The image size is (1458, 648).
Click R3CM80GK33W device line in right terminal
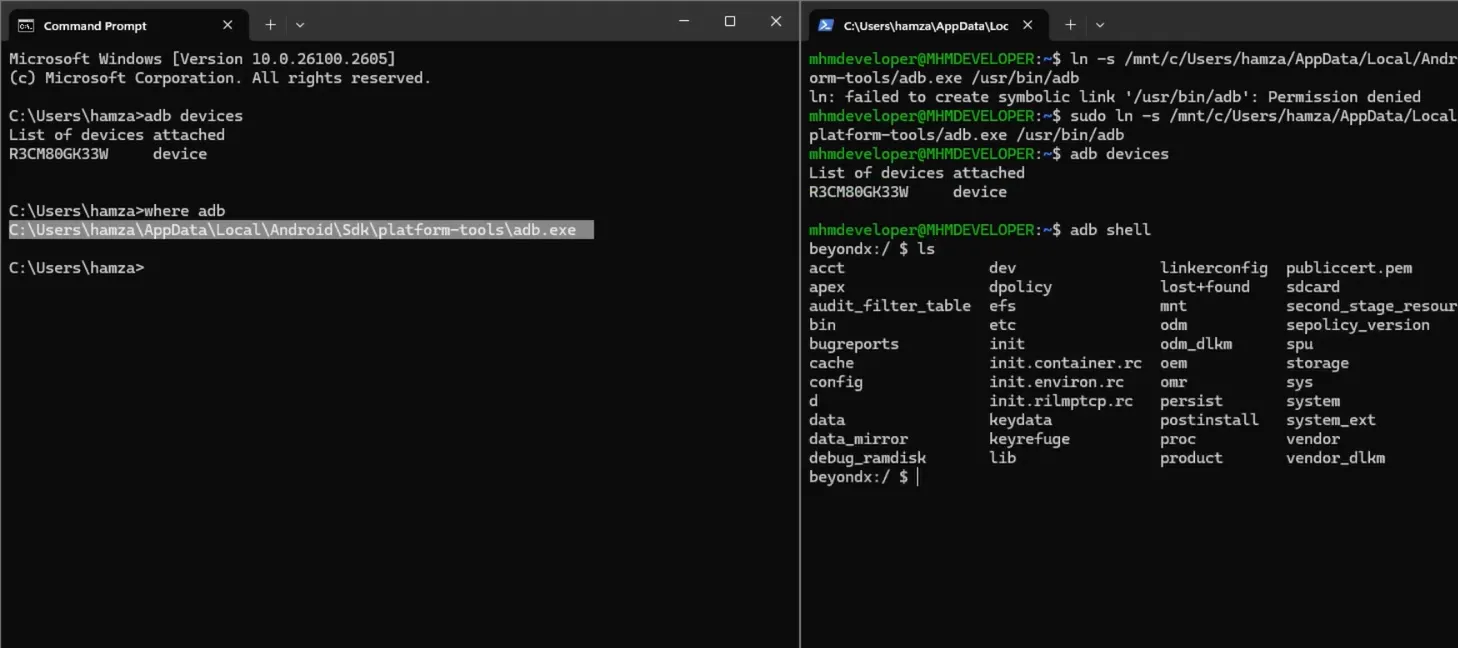(908, 192)
